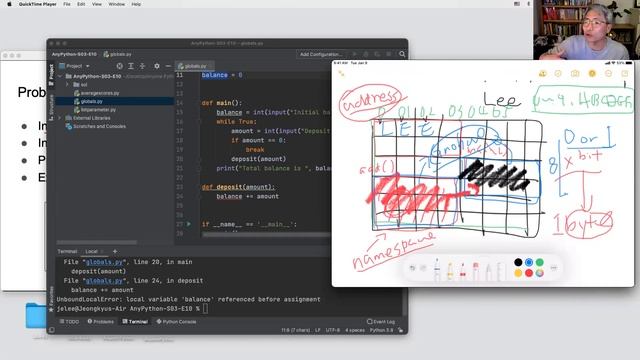Open the Structure side tab

click(x=51, y=107)
